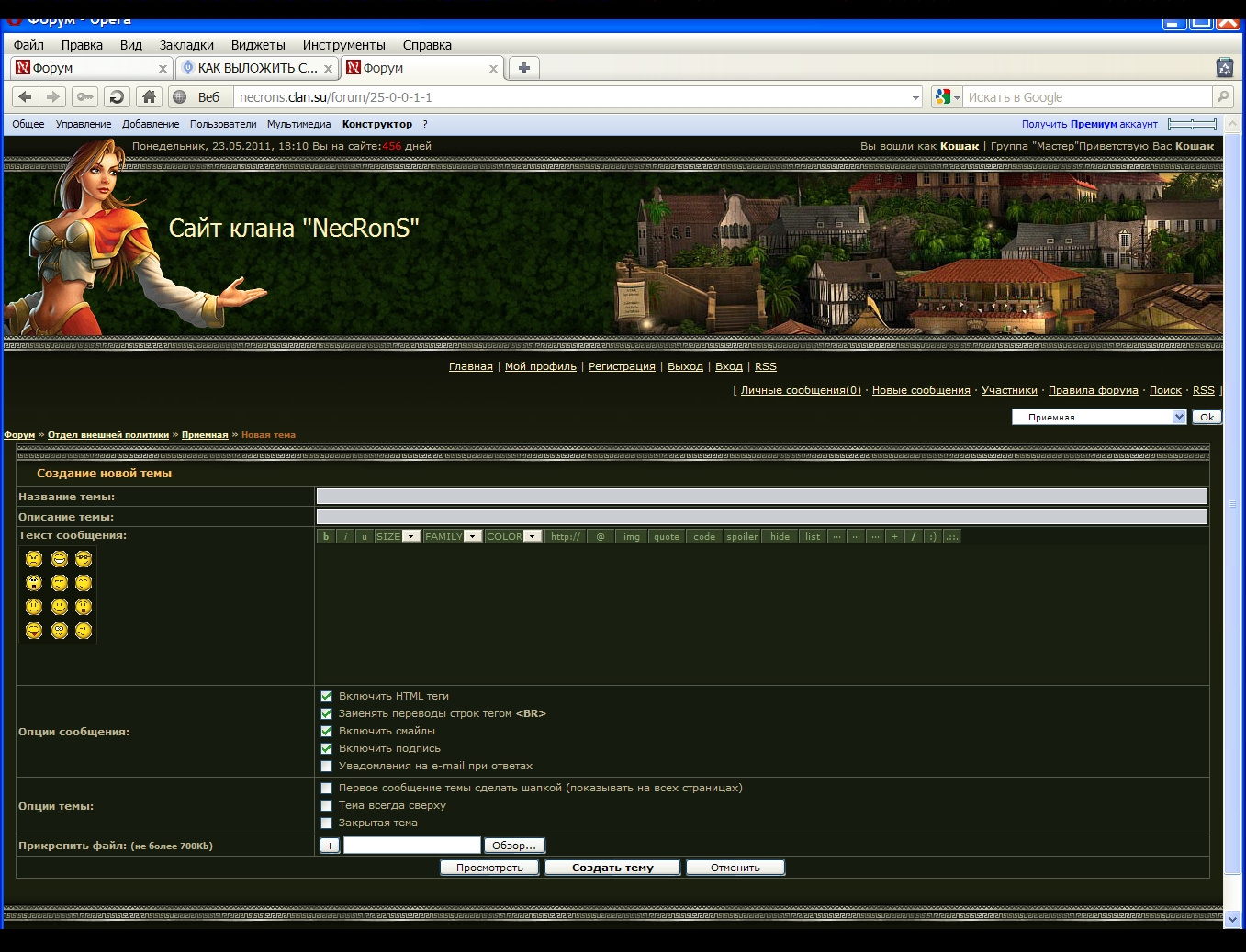Open the 'Закладки' browser menu
This screenshot has width=1246, height=952.
click(x=186, y=45)
